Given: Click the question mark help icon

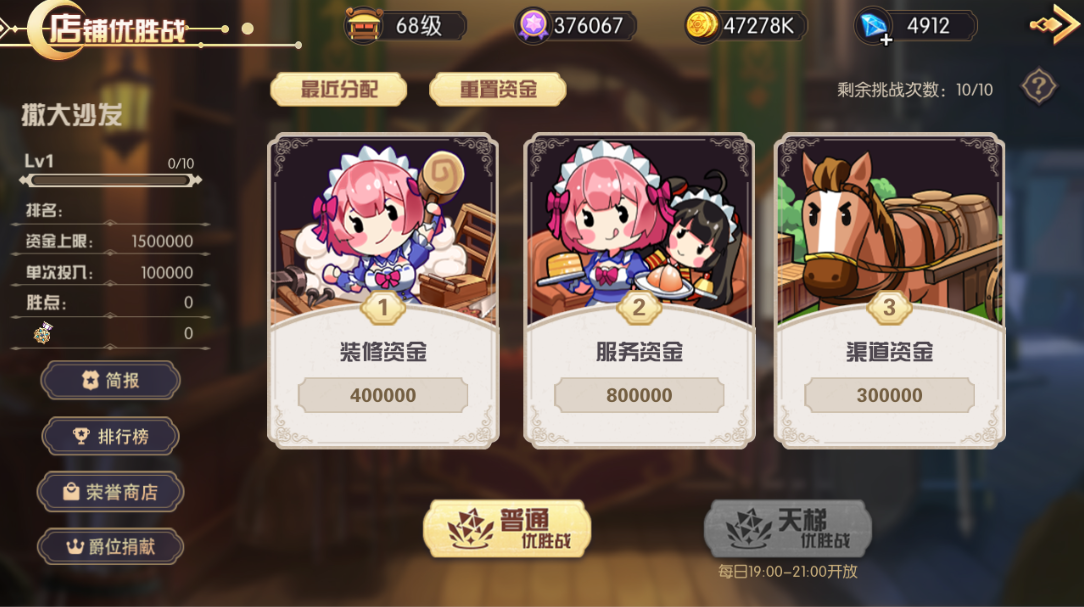Looking at the screenshot, I should [x=1038, y=87].
